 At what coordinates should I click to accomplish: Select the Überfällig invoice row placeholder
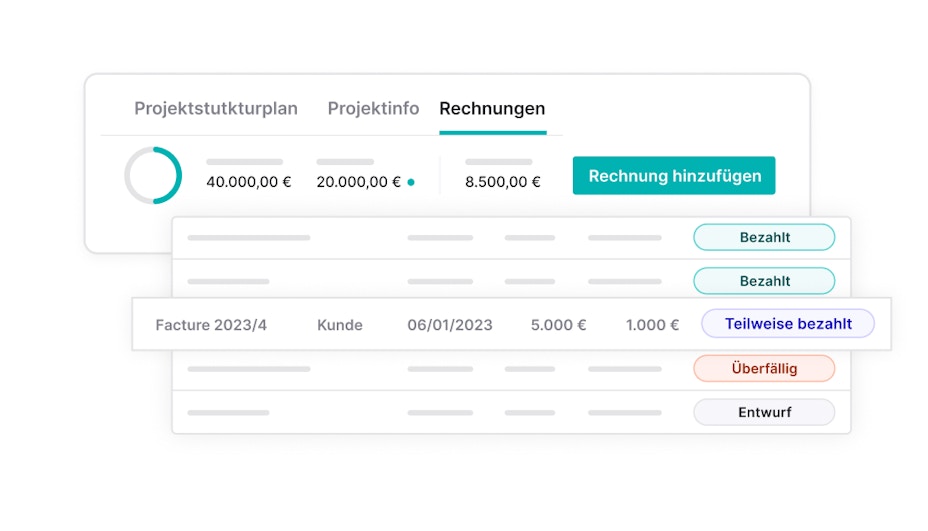click(x=248, y=369)
